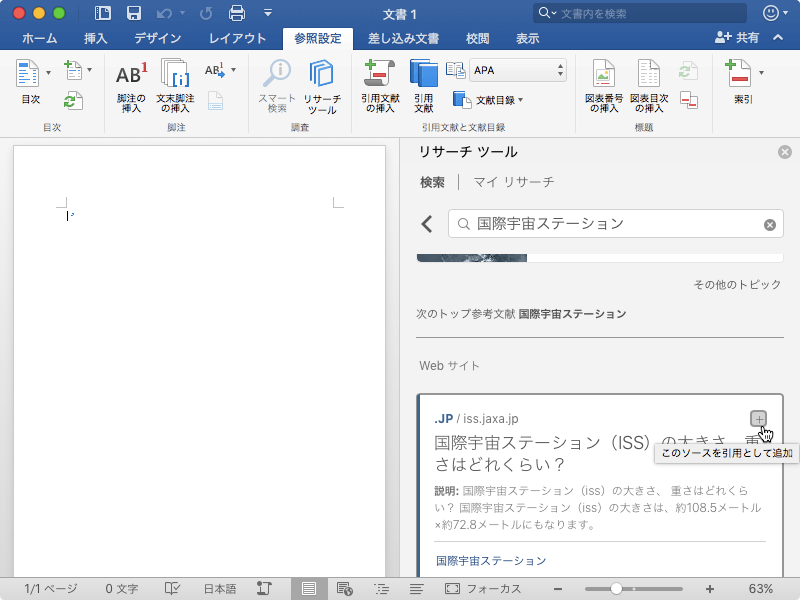Go back with the Researcher back arrow
800x600 pixels.
pos(427,223)
